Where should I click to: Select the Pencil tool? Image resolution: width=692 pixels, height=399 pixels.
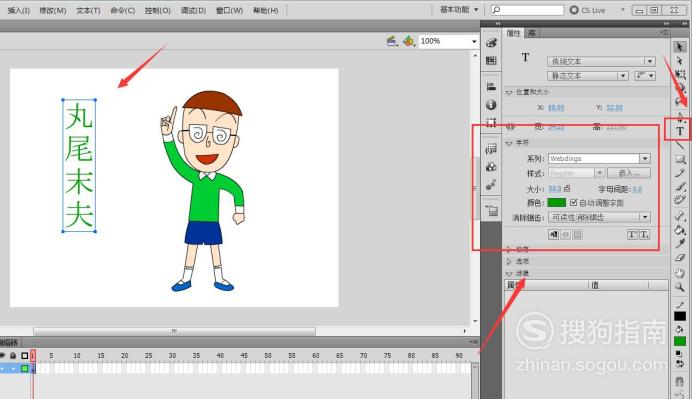[680, 173]
